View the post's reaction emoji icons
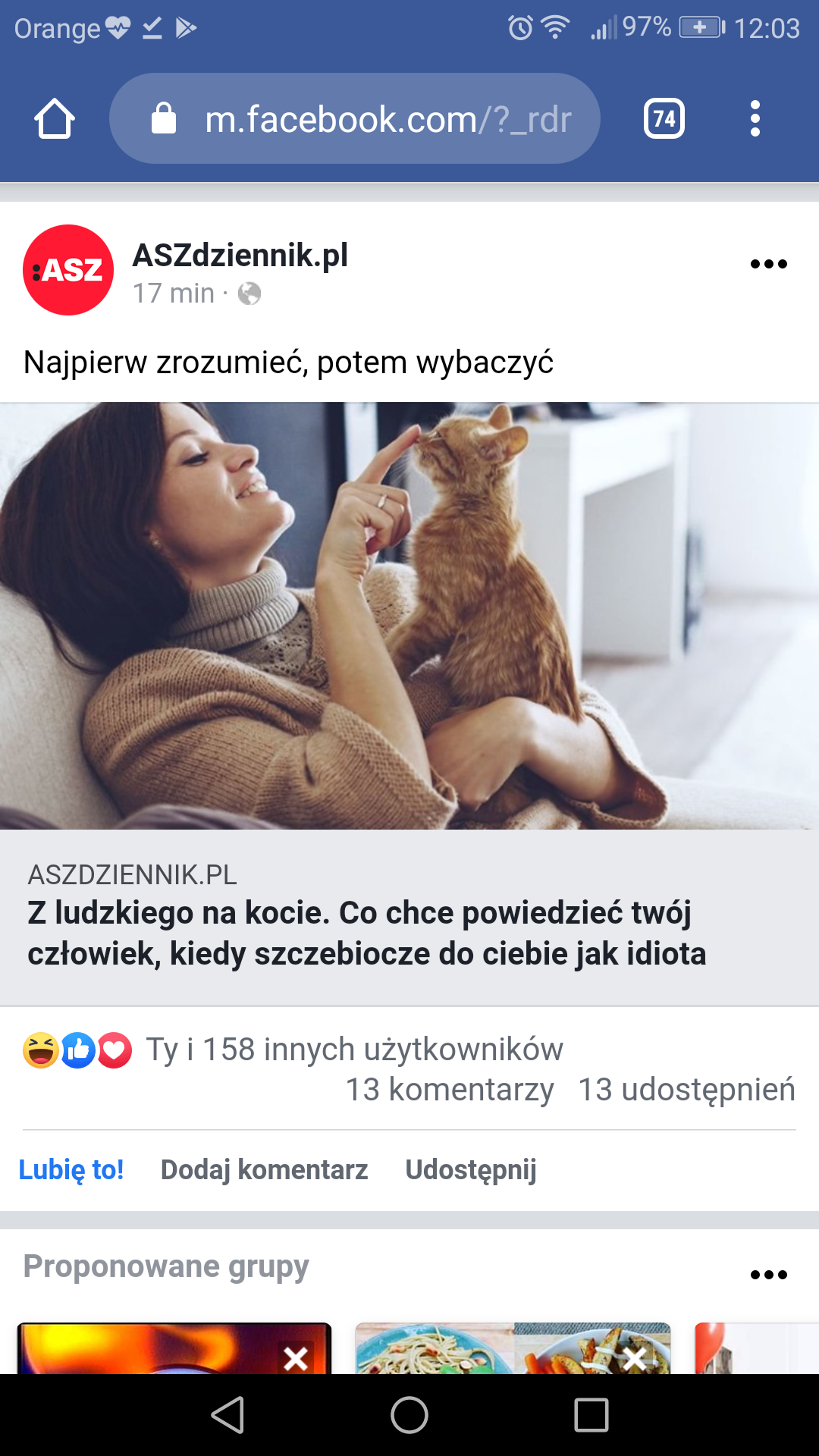The width and height of the screenshot is (819, 1456). click(x=77, y=1050)
